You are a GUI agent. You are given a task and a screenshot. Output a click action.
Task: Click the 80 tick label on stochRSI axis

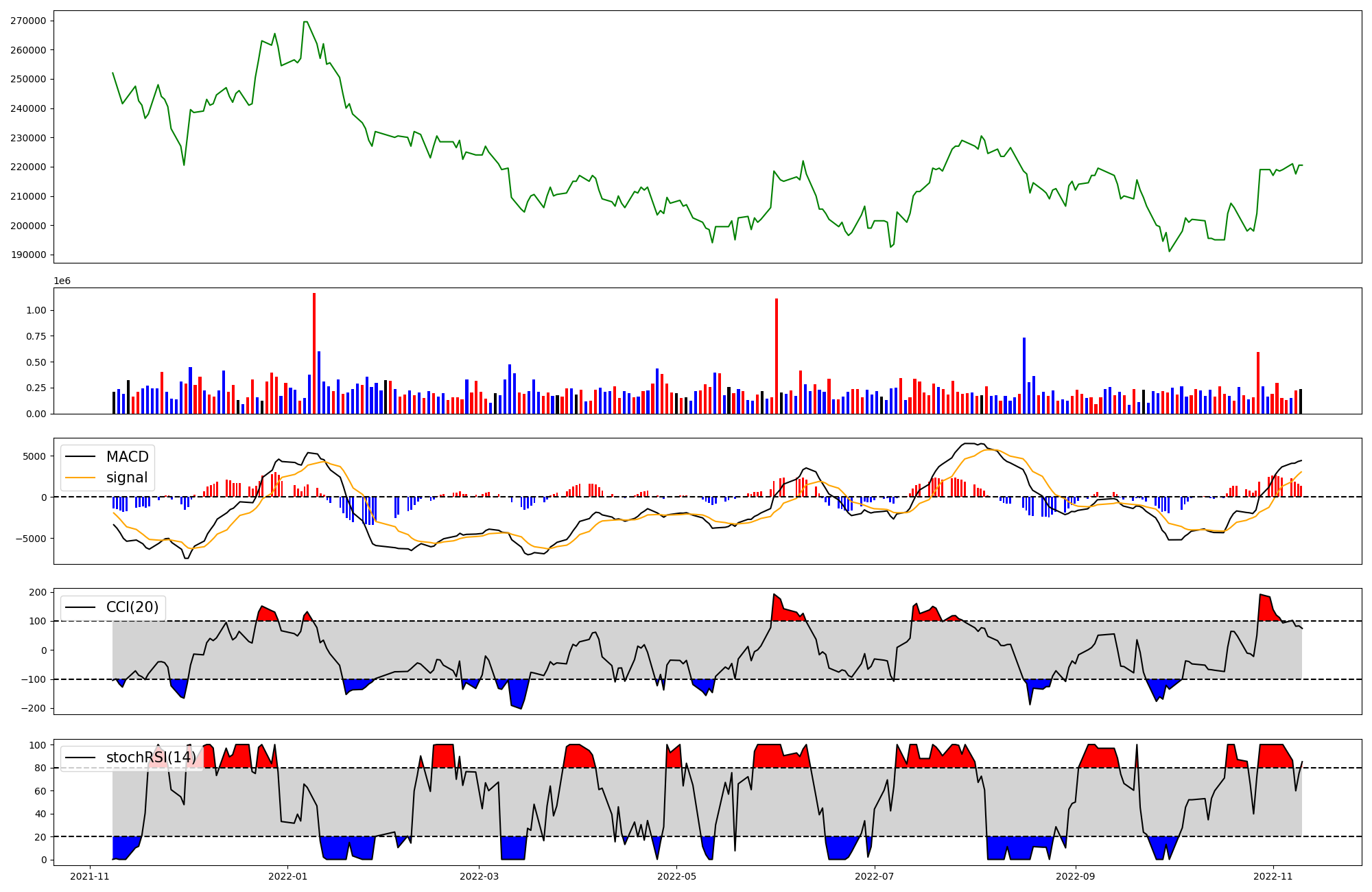coord(40,768)
